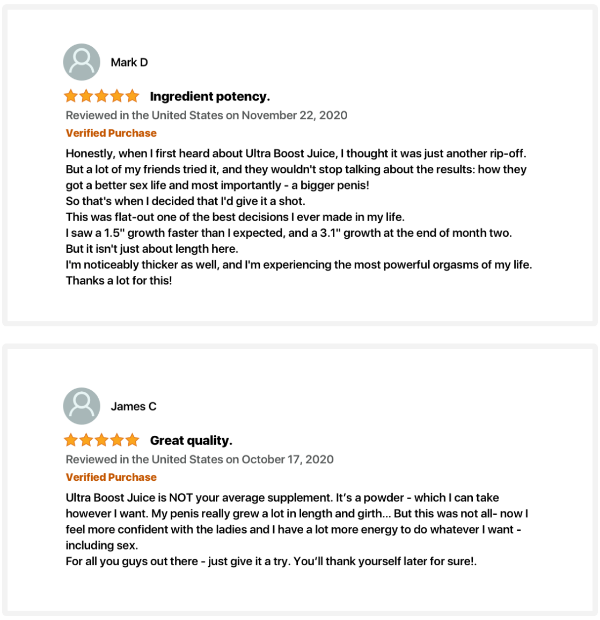
Task: Click third star in James C's rating
Action: click(x=102, y=440)
